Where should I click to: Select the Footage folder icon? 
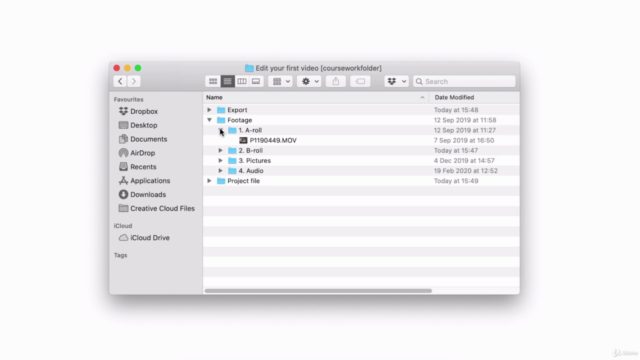point(221,120)
